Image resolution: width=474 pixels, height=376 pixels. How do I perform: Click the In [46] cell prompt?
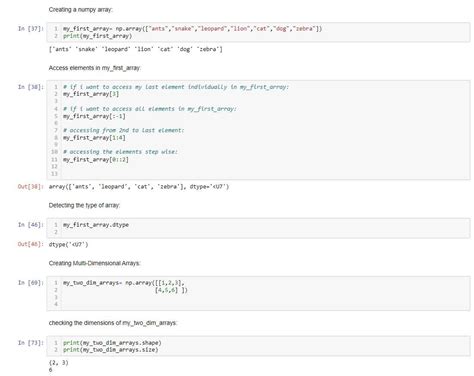point(31,225)
